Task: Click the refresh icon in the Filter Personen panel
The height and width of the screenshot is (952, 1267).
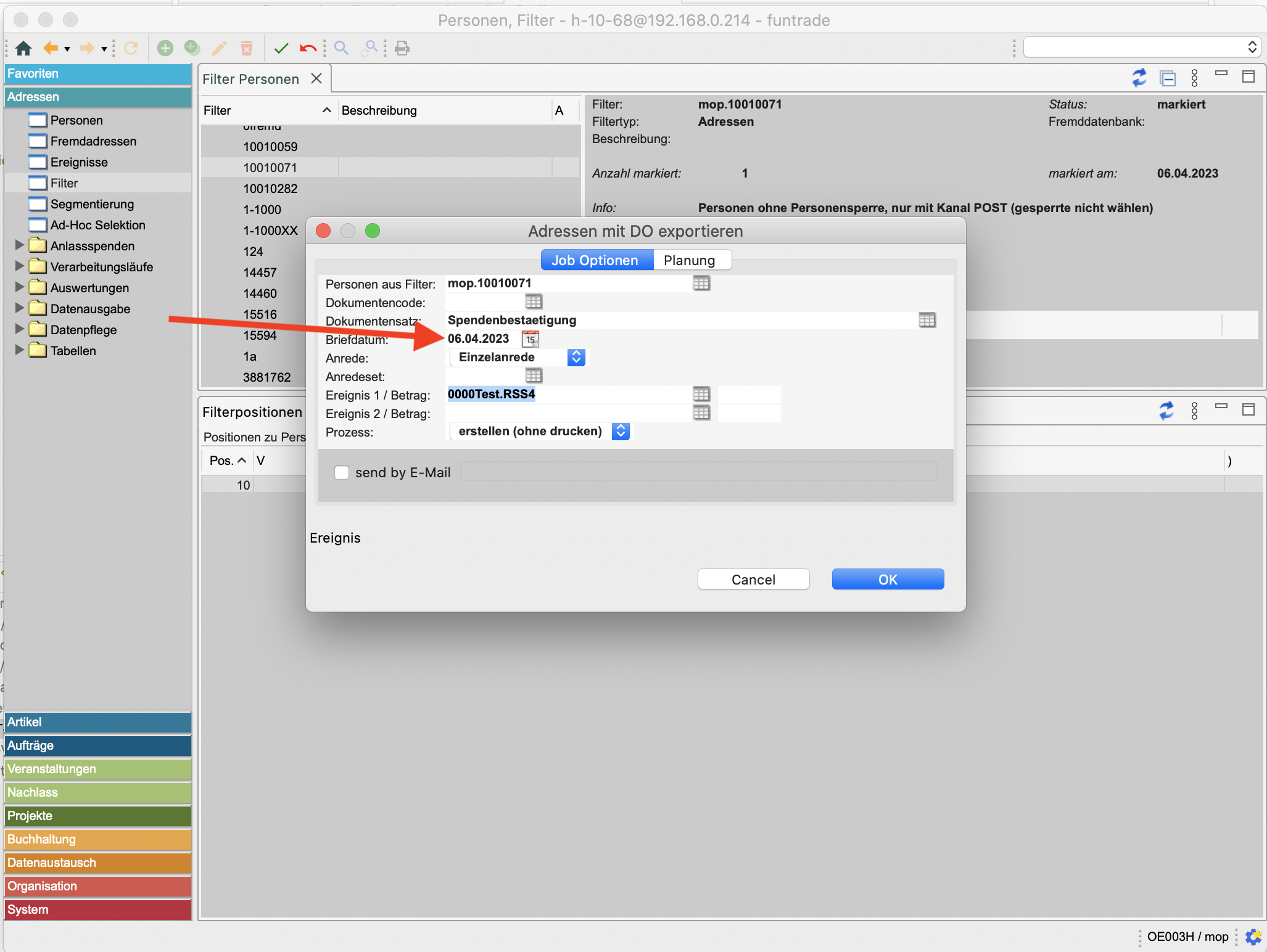Action: pyautogui.click(x=1139, y=78)
